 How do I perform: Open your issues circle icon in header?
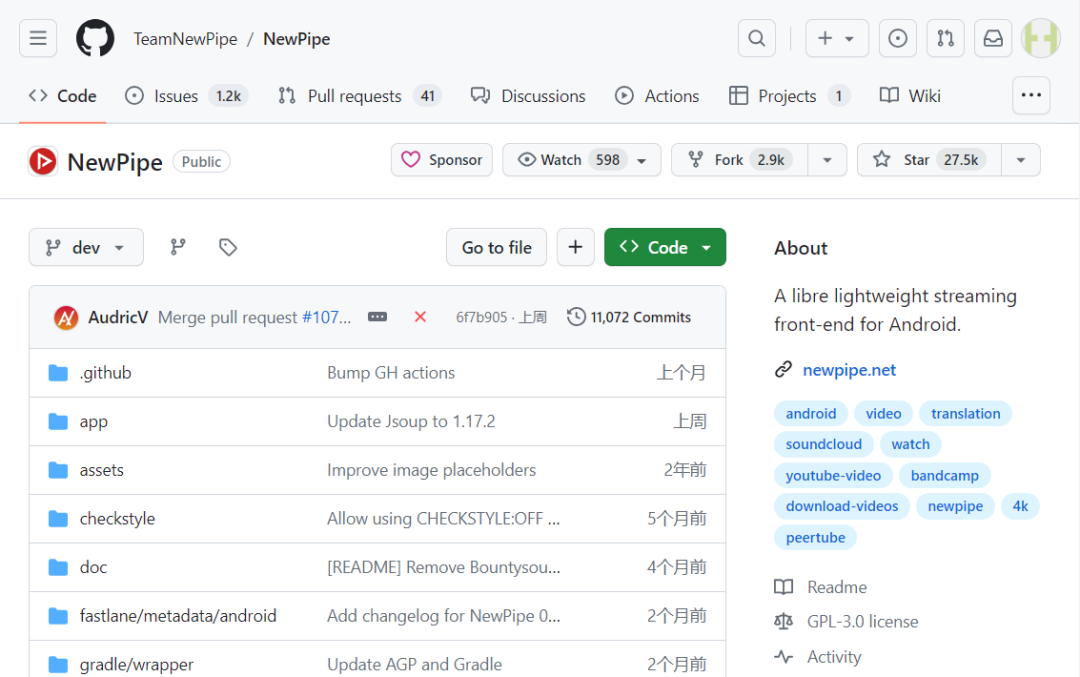897,39
